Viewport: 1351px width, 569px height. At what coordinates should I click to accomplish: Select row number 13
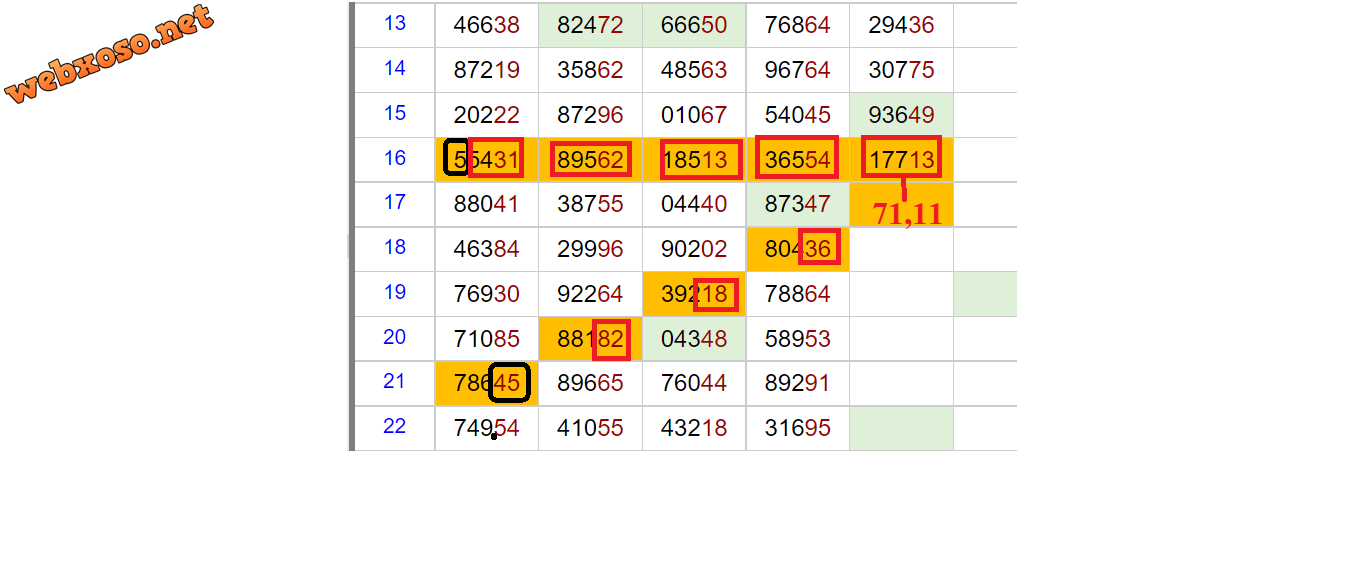(x=395, y=23)
